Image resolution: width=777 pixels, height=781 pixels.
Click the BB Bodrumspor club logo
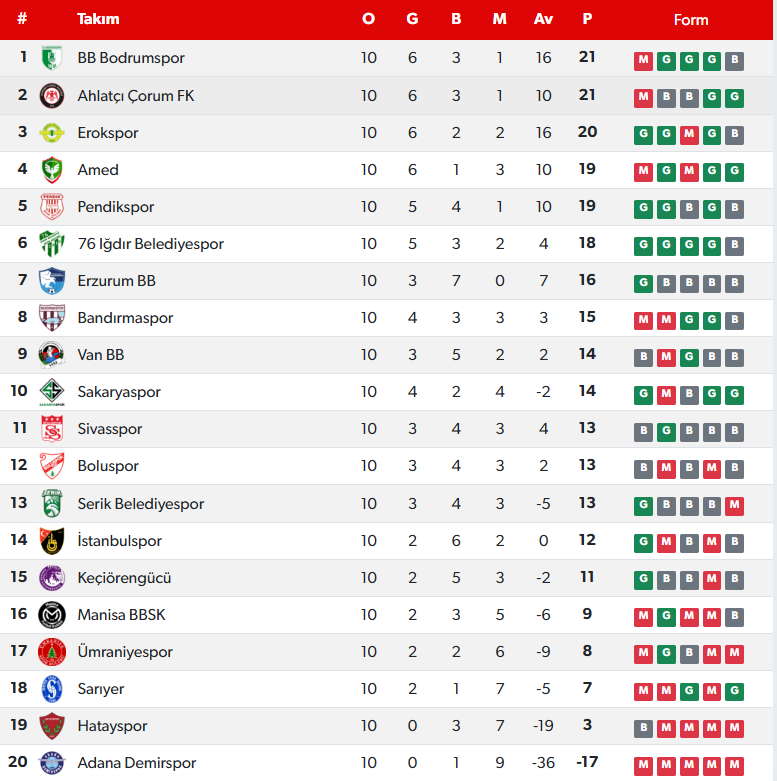point(51,59)
